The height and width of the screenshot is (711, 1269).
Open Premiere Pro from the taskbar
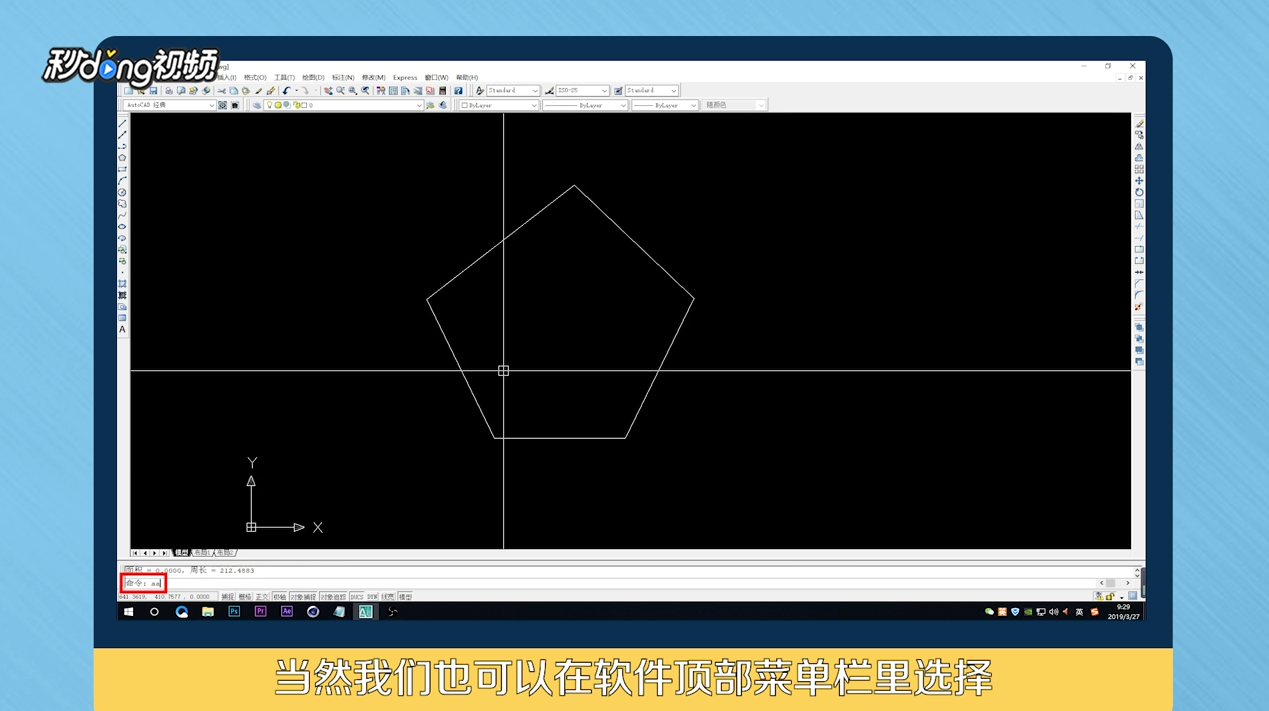pos(260,611)
